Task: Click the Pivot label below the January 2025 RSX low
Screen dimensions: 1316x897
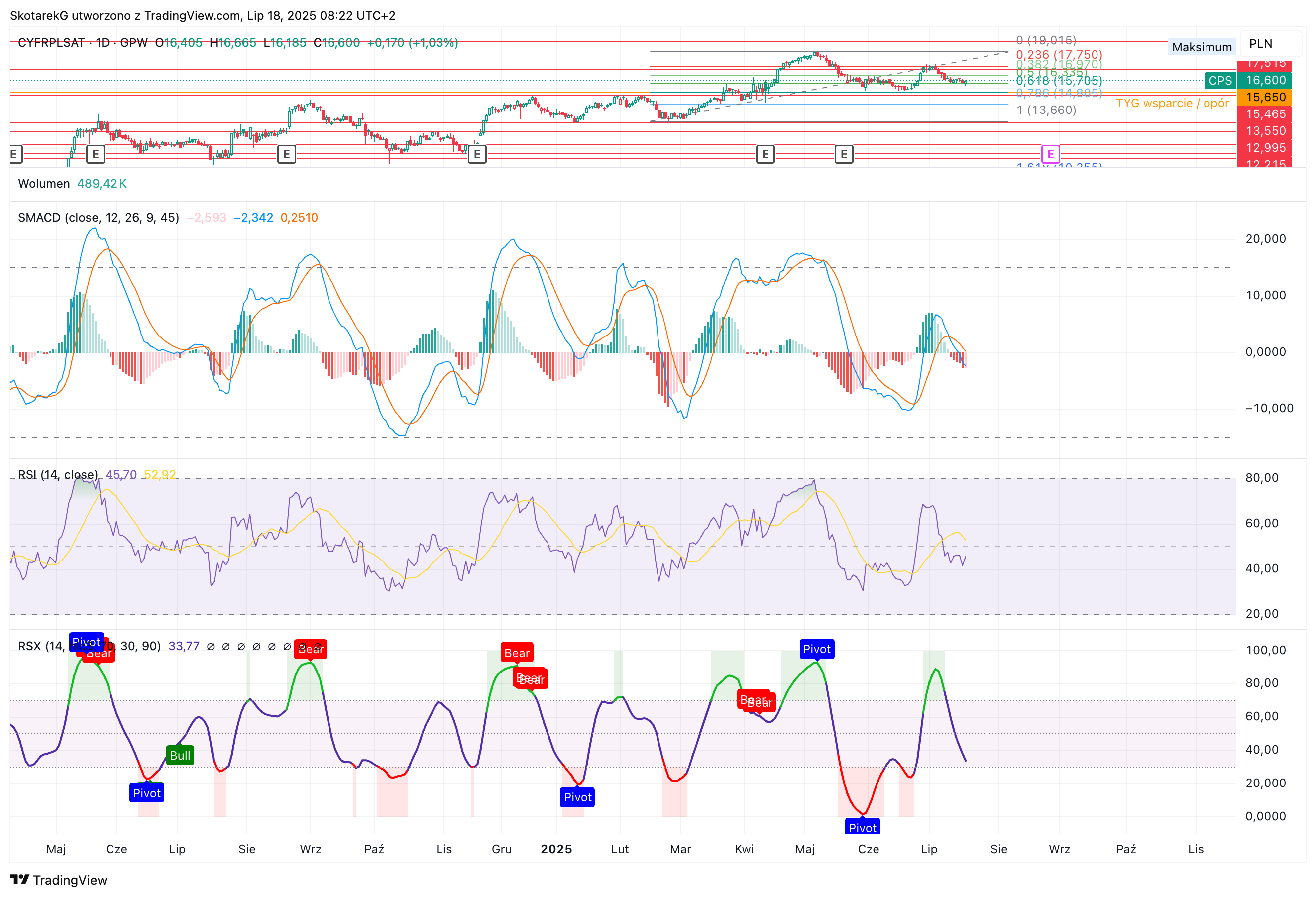Action: click(577, 797)
